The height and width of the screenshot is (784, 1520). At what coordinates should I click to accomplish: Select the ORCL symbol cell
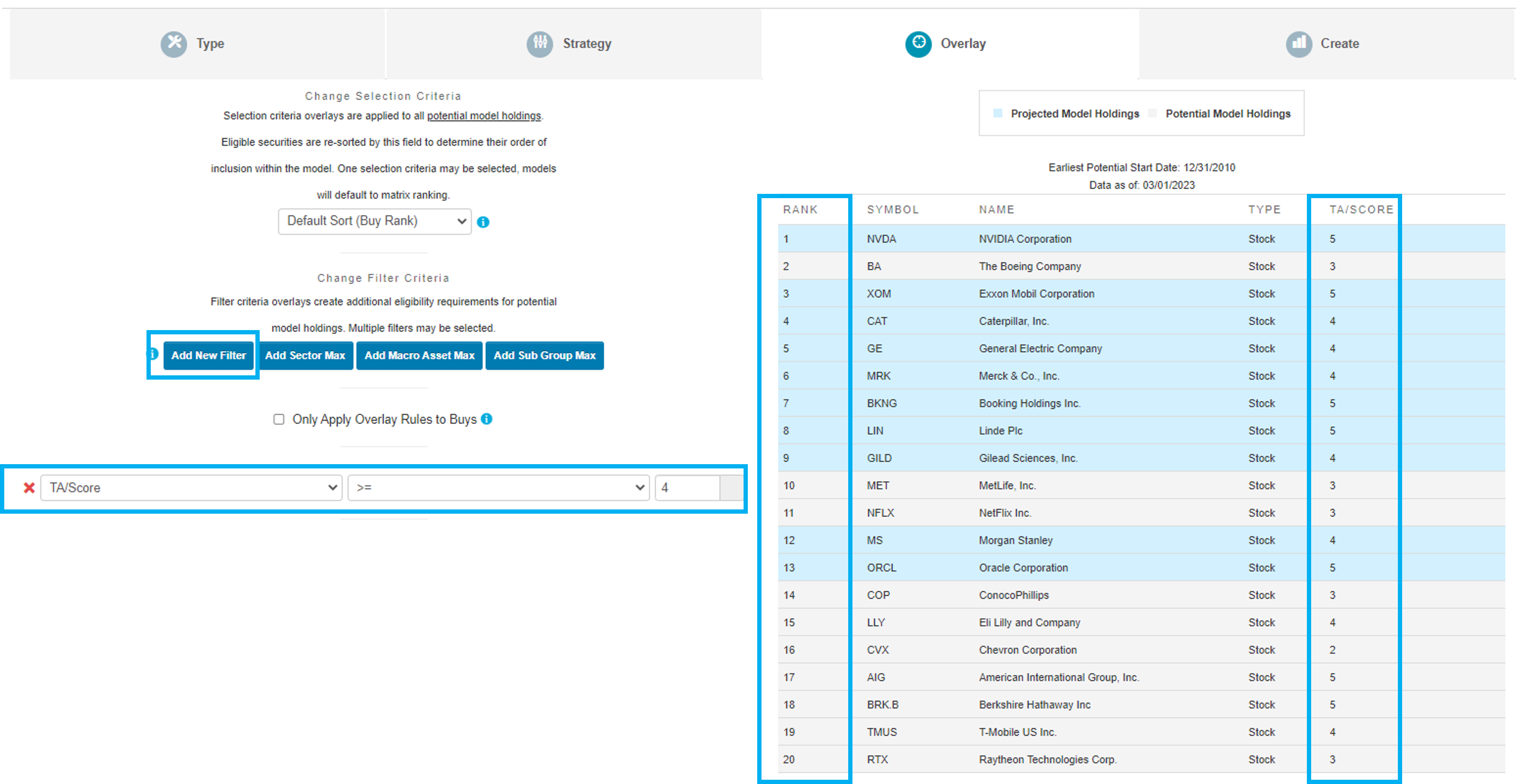coord(882,568)
